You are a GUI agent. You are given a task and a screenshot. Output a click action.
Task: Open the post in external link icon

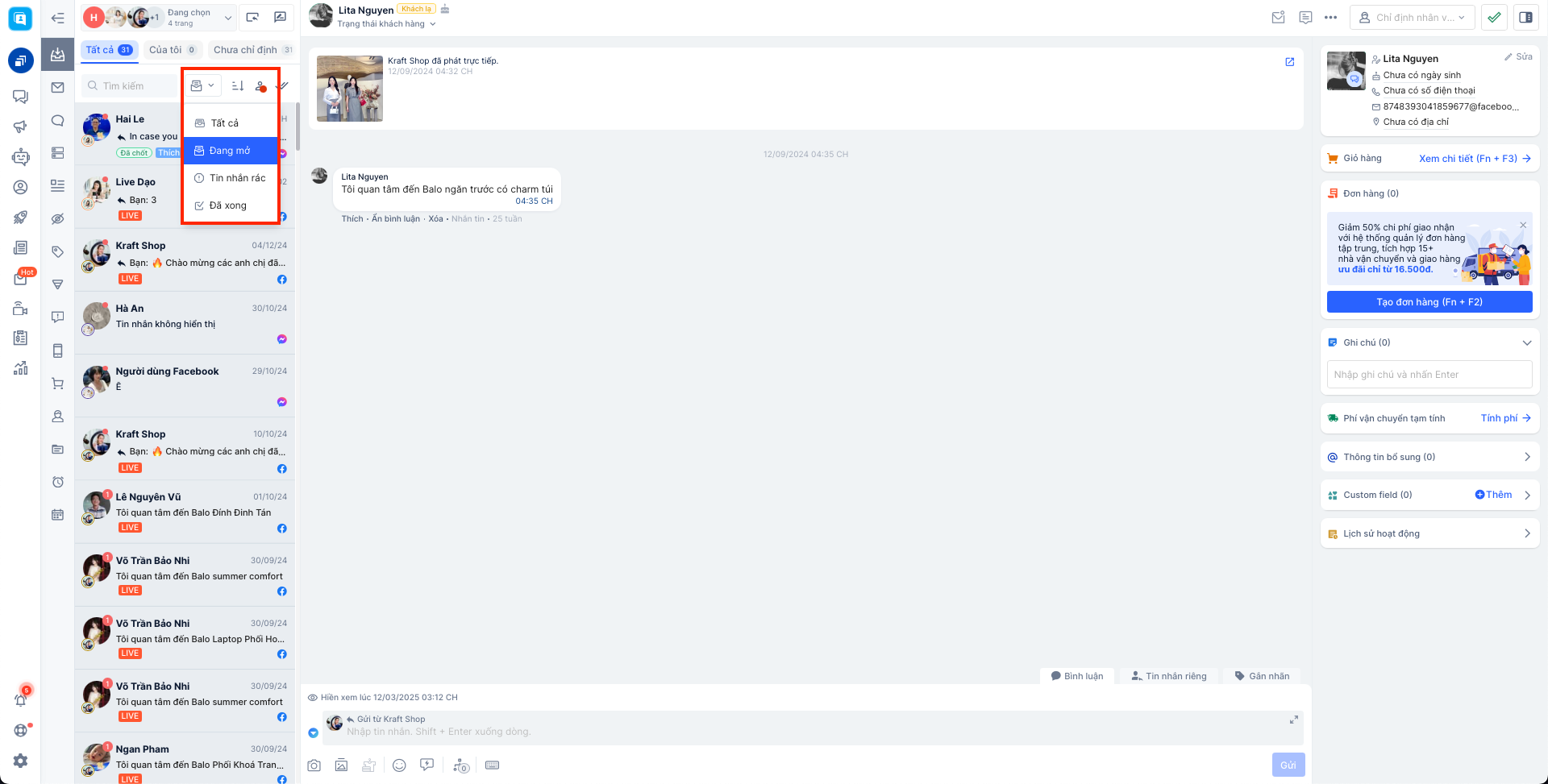(1289, 62)
